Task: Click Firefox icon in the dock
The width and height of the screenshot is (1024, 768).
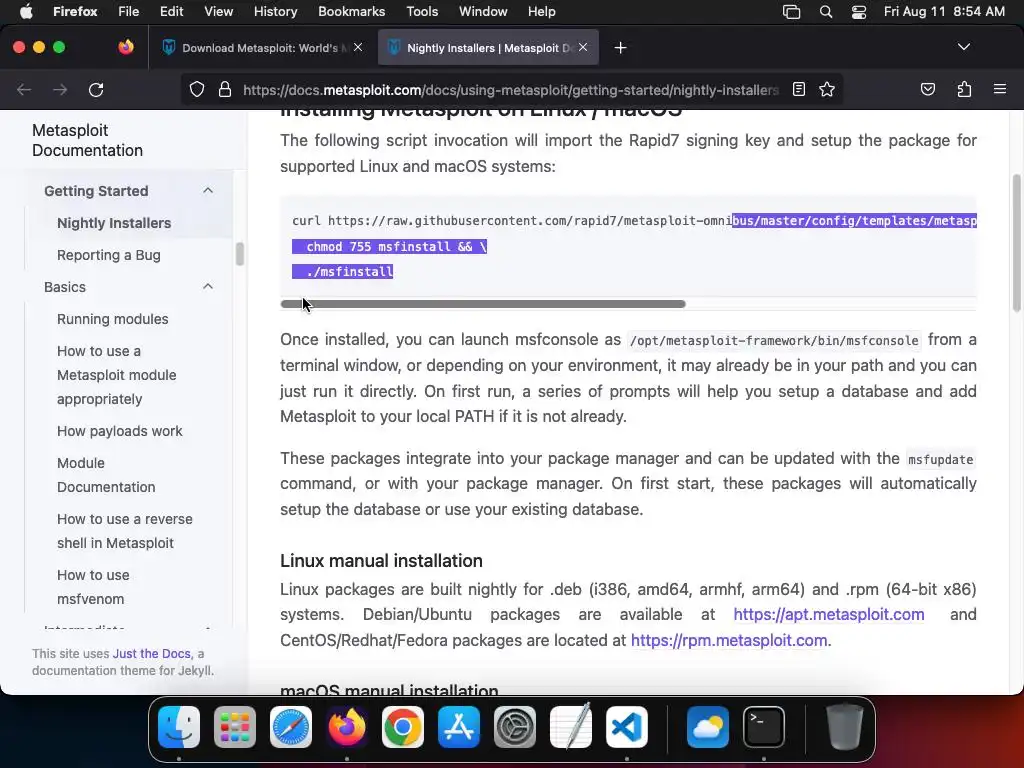Action: [347, 727]
